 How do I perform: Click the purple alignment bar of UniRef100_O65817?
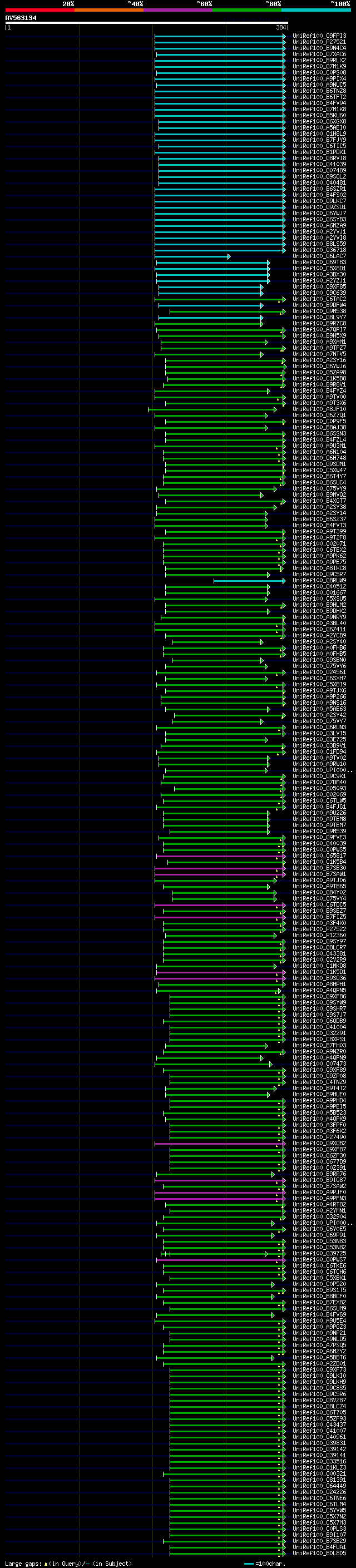tap(221, 857)
